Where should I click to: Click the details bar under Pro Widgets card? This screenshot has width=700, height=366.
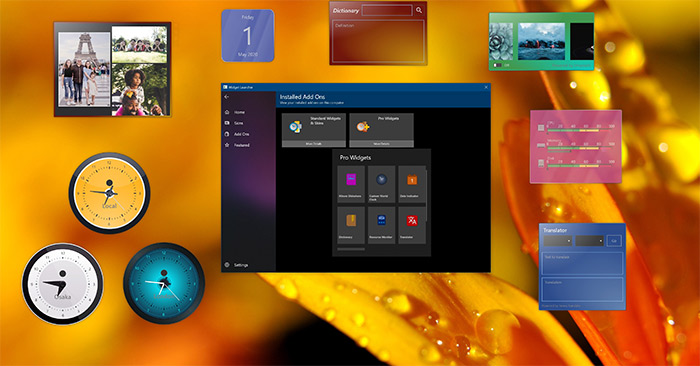pyautogui.click(x=381, y=144)
